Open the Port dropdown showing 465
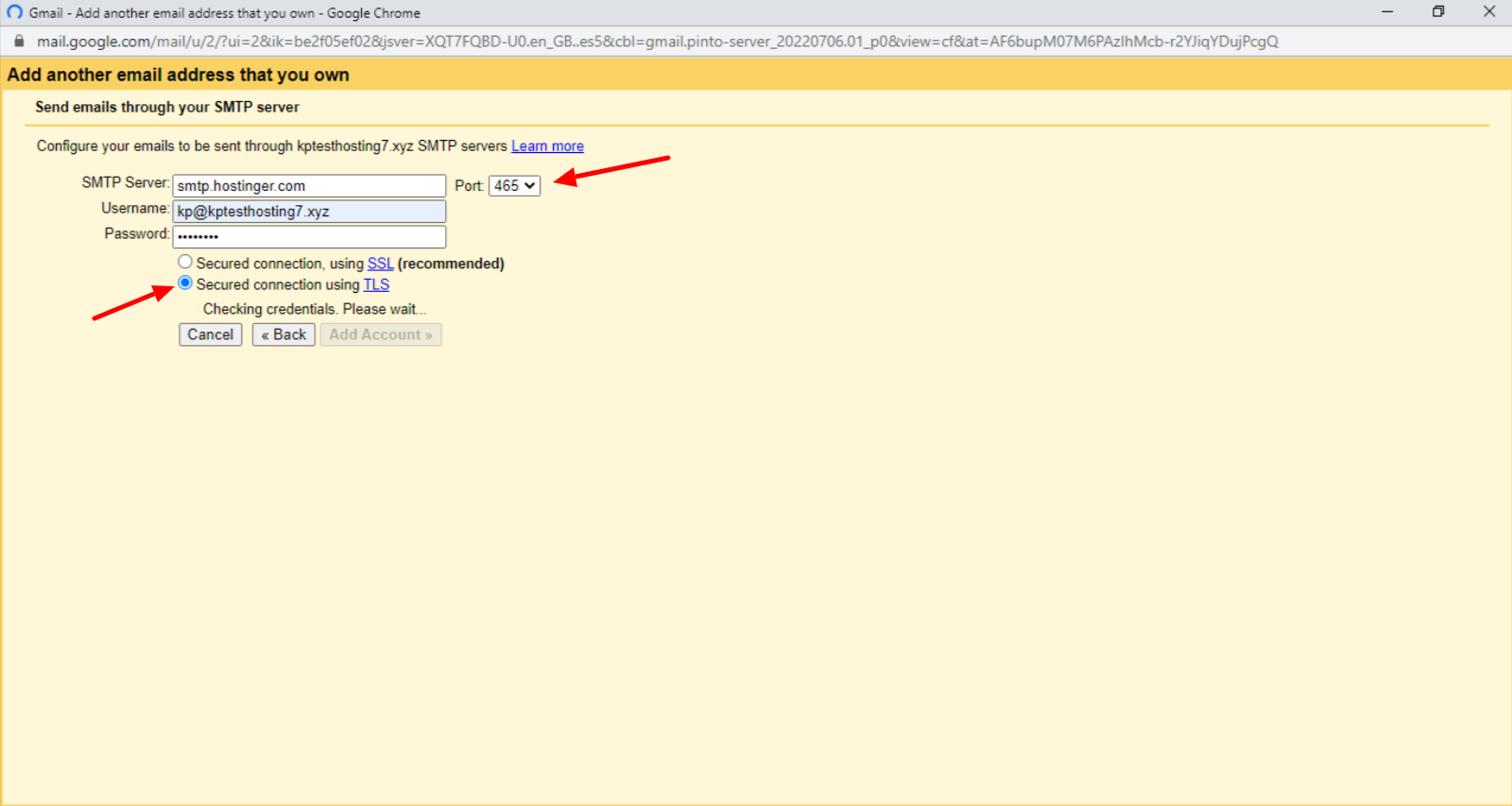Viewport: 1512px width, 806px height. [x=514, y=186]
